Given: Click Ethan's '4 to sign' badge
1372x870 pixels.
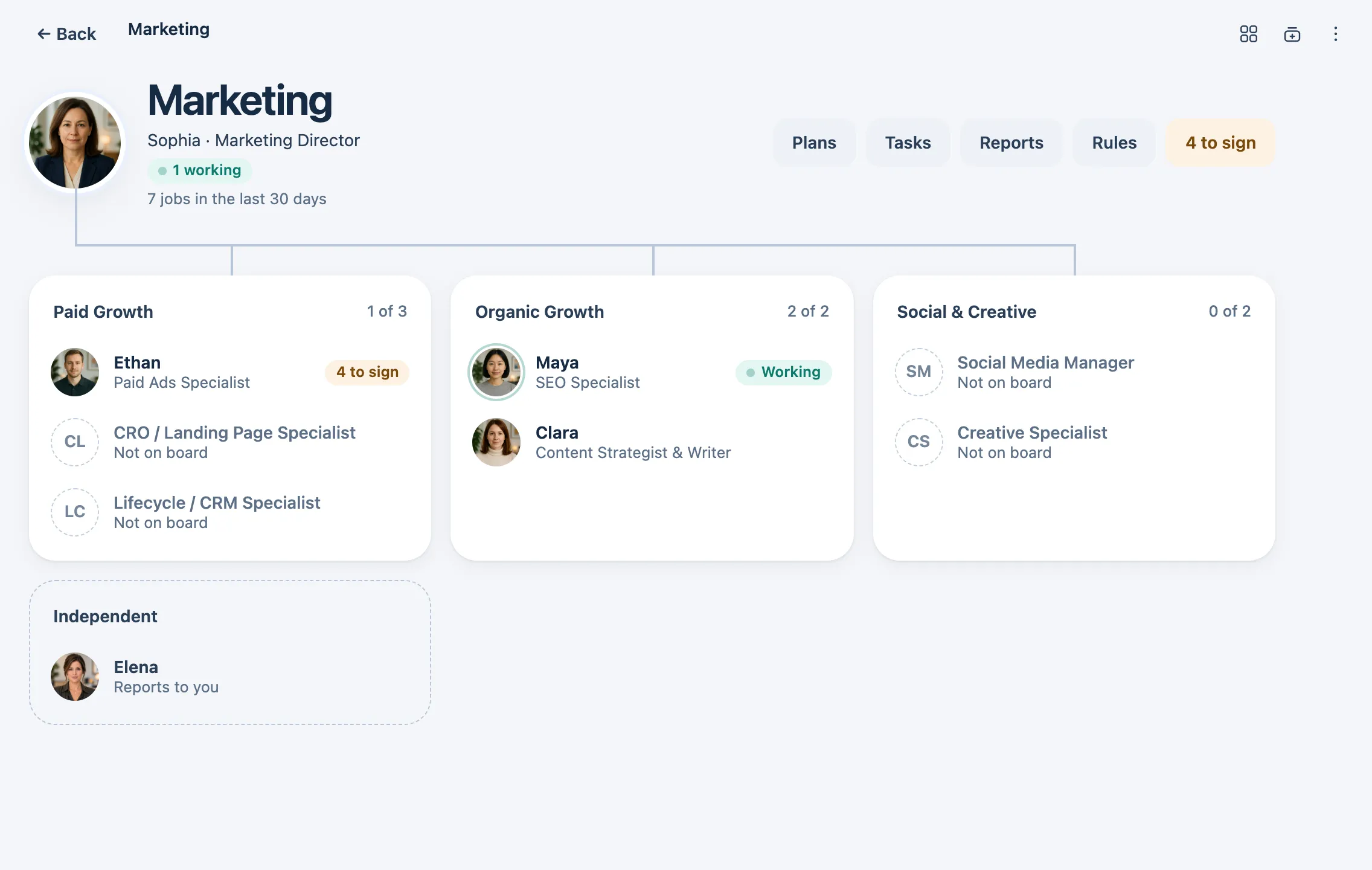Looking at the screenshot, I should (x=367, y=372).
